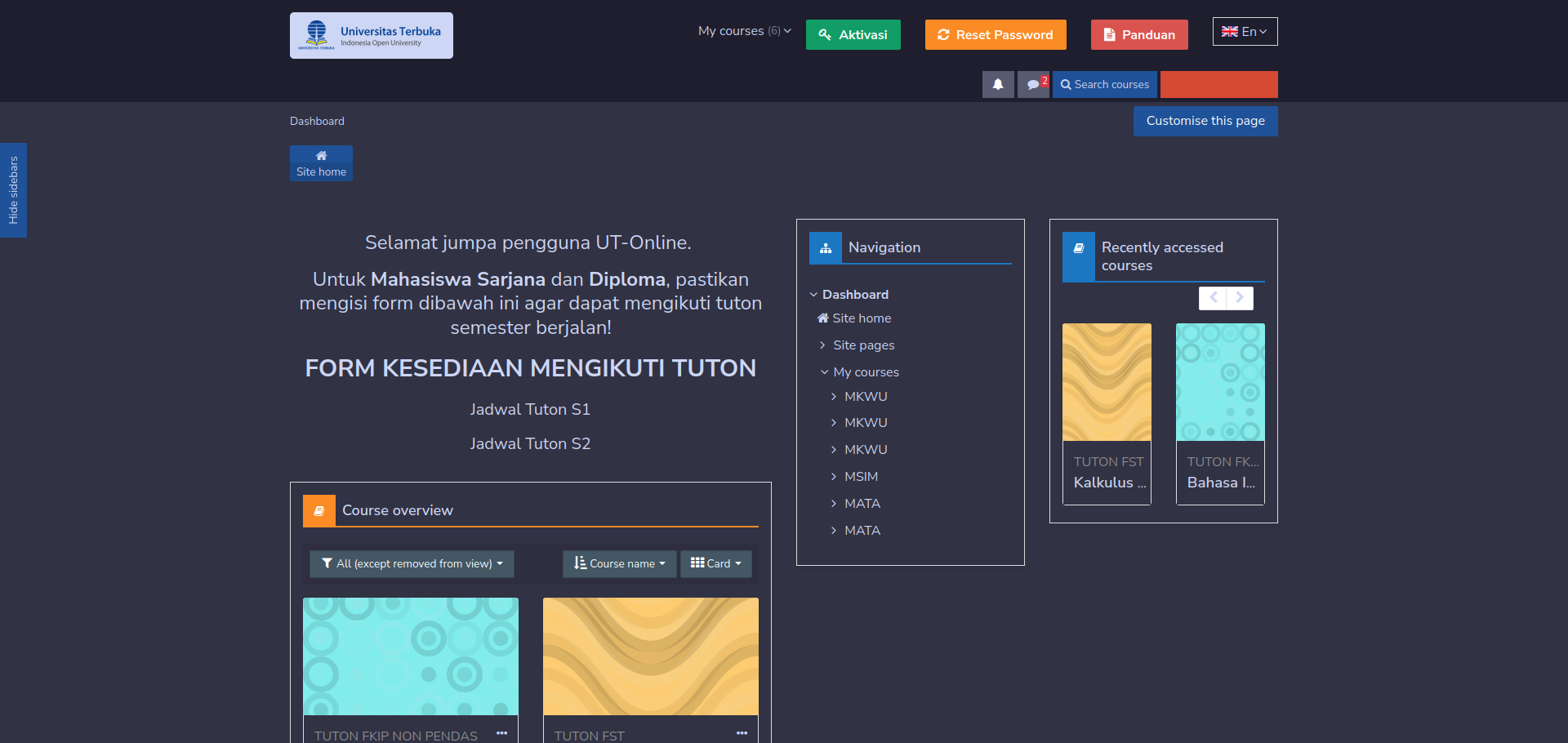Open the messages speech bubble icon

[1034, 84]
